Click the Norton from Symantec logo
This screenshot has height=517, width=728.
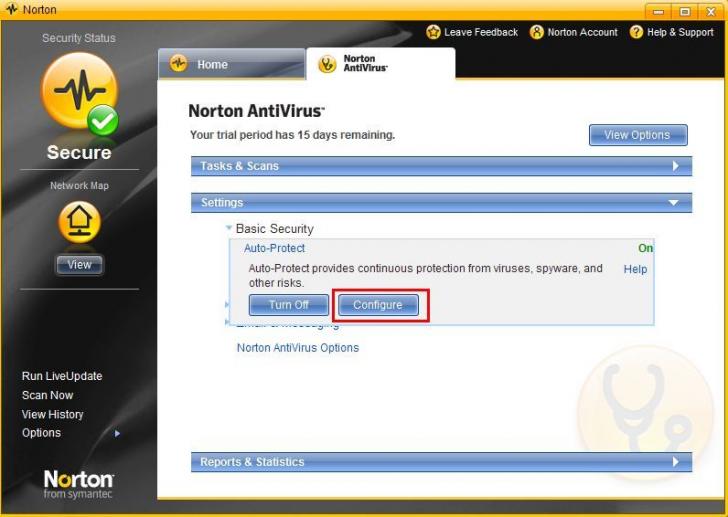(78, 484)
